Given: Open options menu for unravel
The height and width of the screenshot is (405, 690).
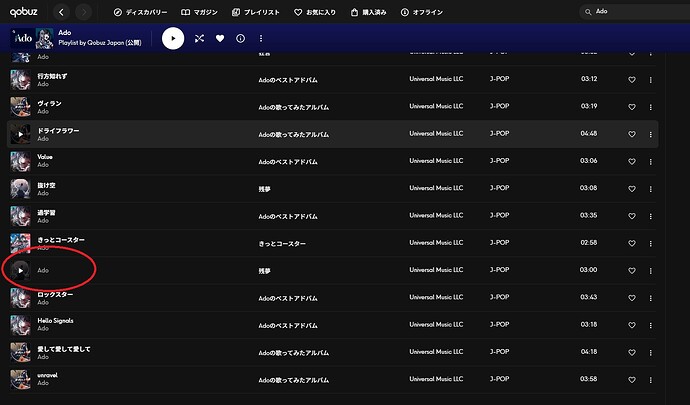Looking at the screenshot, I should click(x=650, y=380).
